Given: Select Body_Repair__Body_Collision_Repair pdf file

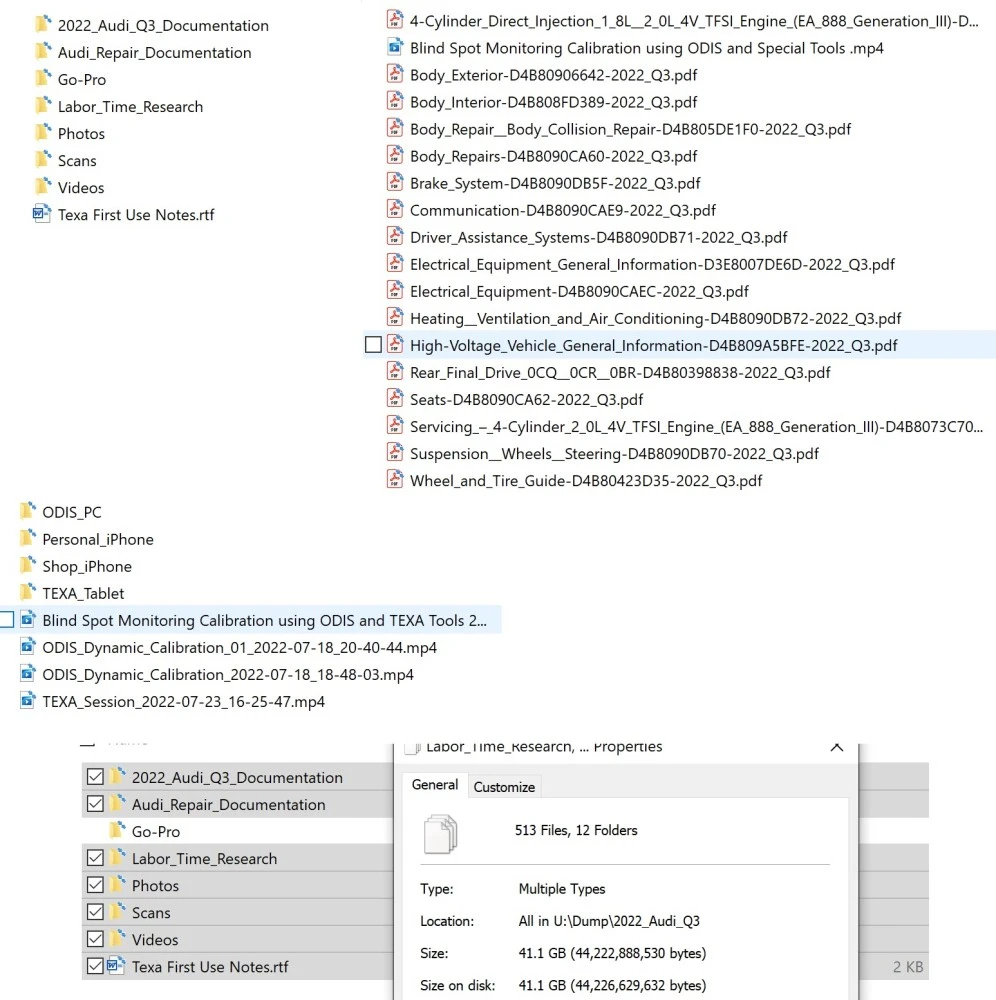Looking at the screenshot, I should click(x=630, y=129).
